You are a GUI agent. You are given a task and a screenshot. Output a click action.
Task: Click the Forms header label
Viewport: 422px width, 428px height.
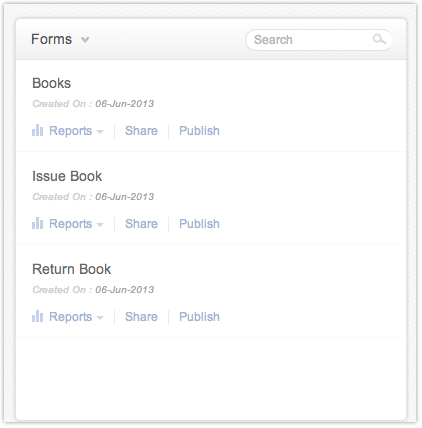pyautogui.click(x=51, y=39)
